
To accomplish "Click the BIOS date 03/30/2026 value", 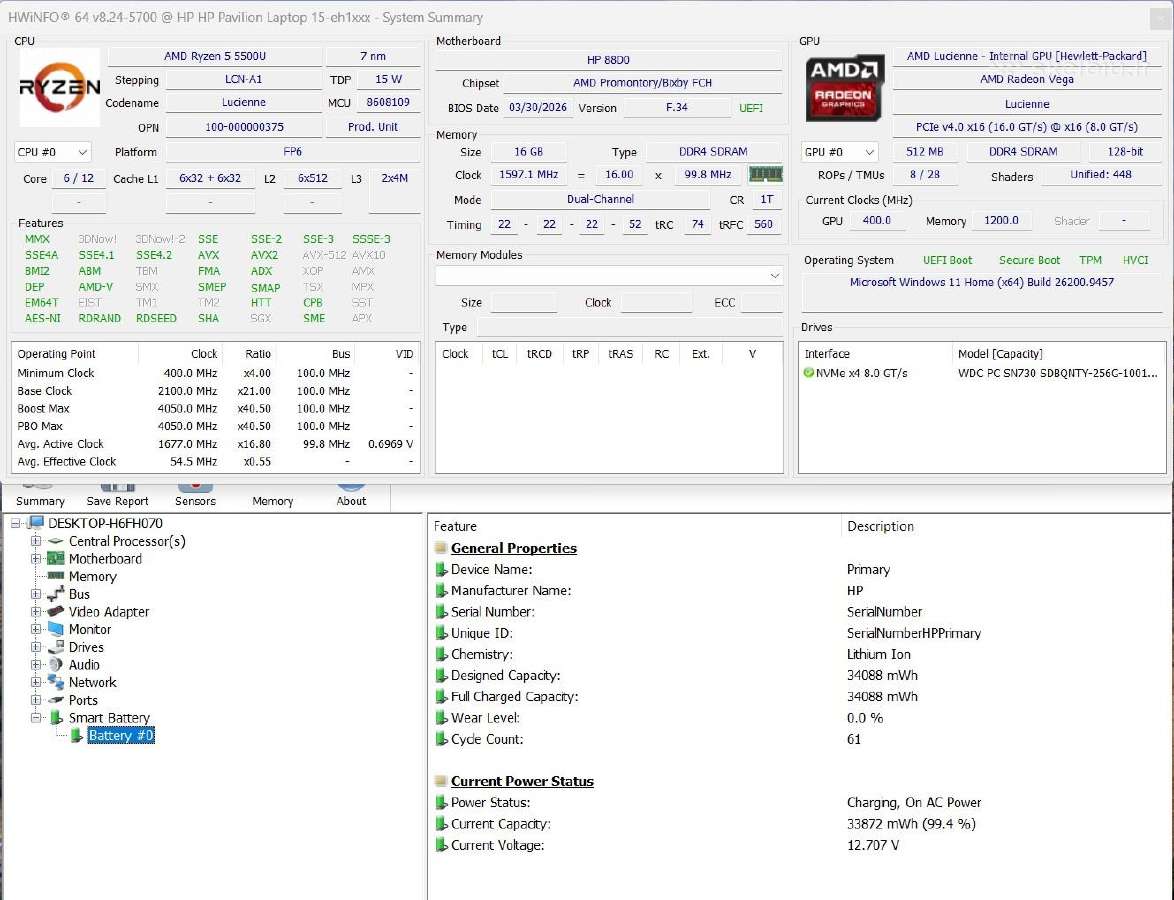I will [x=538, y=107].
